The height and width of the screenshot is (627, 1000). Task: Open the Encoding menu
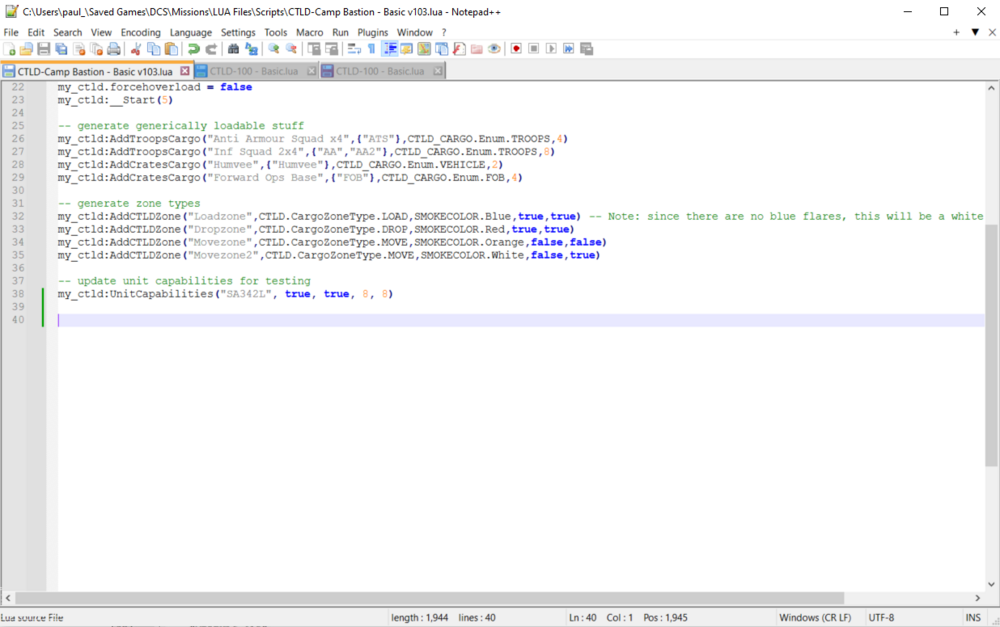140,32
